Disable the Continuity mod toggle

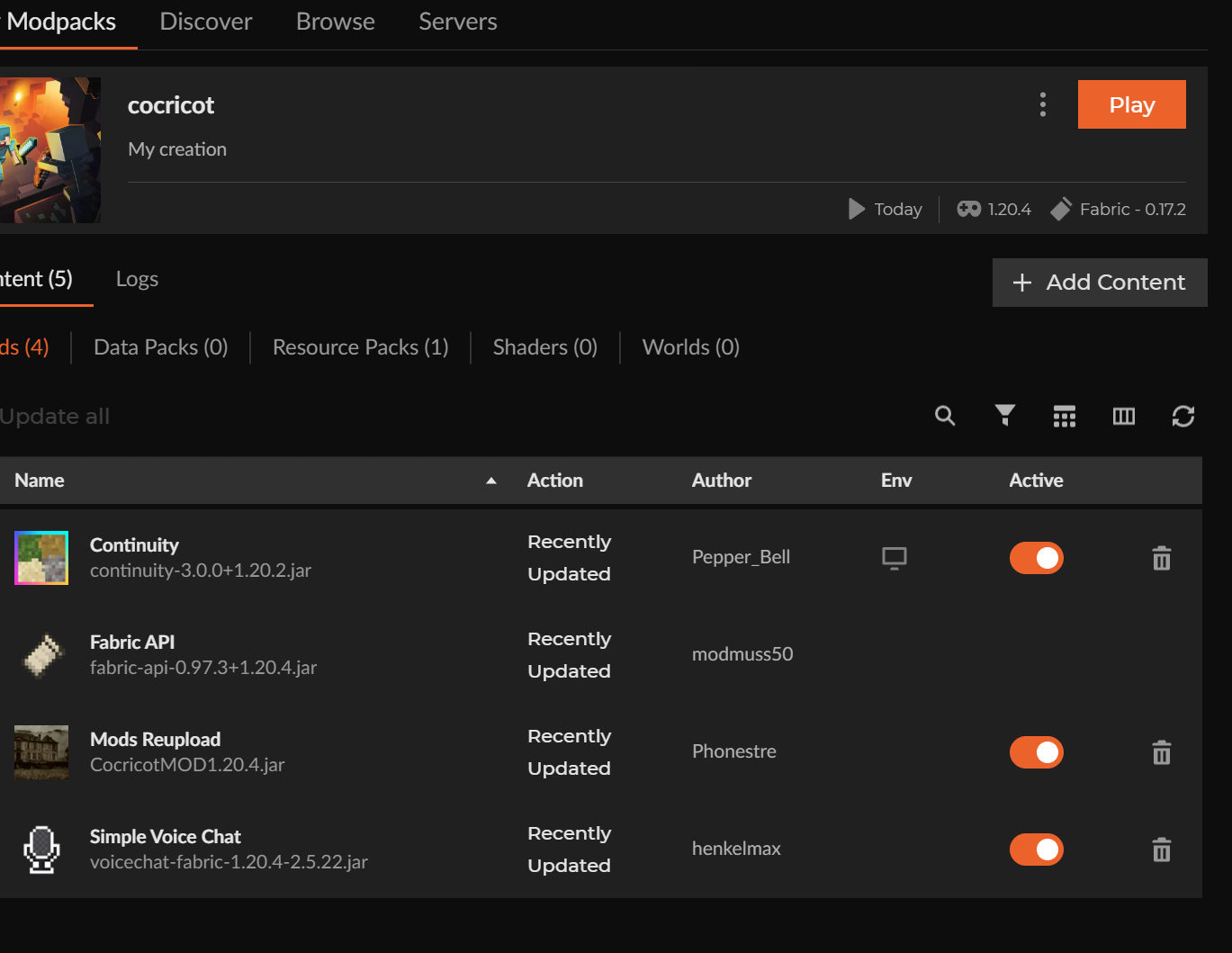pos(1037,558)
